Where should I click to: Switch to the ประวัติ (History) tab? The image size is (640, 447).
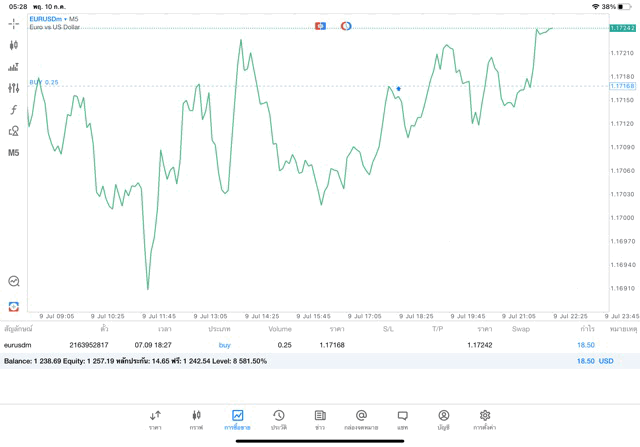278,419
